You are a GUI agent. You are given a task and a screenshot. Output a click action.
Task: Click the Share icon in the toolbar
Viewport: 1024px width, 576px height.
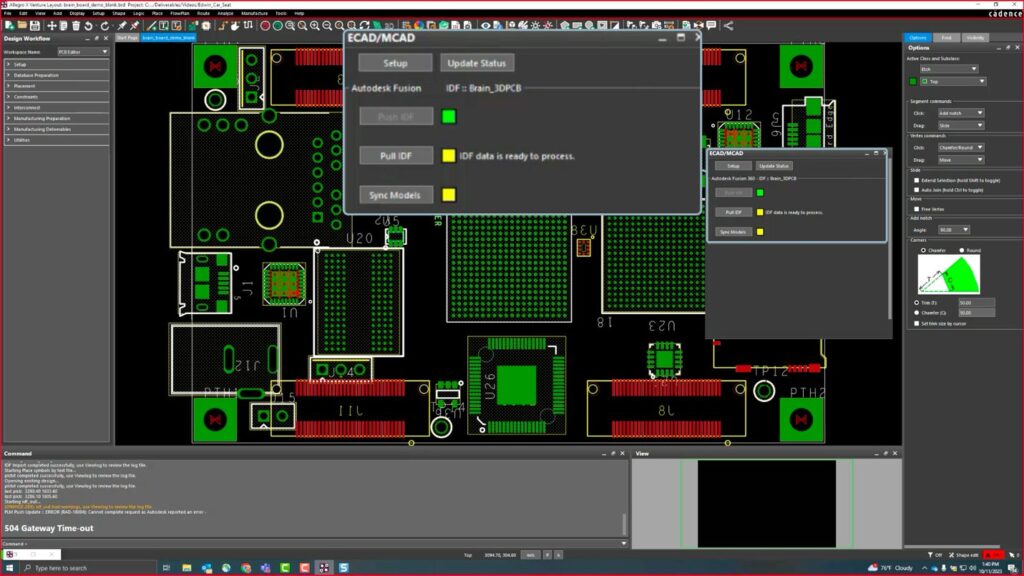(x=728, y=25)
